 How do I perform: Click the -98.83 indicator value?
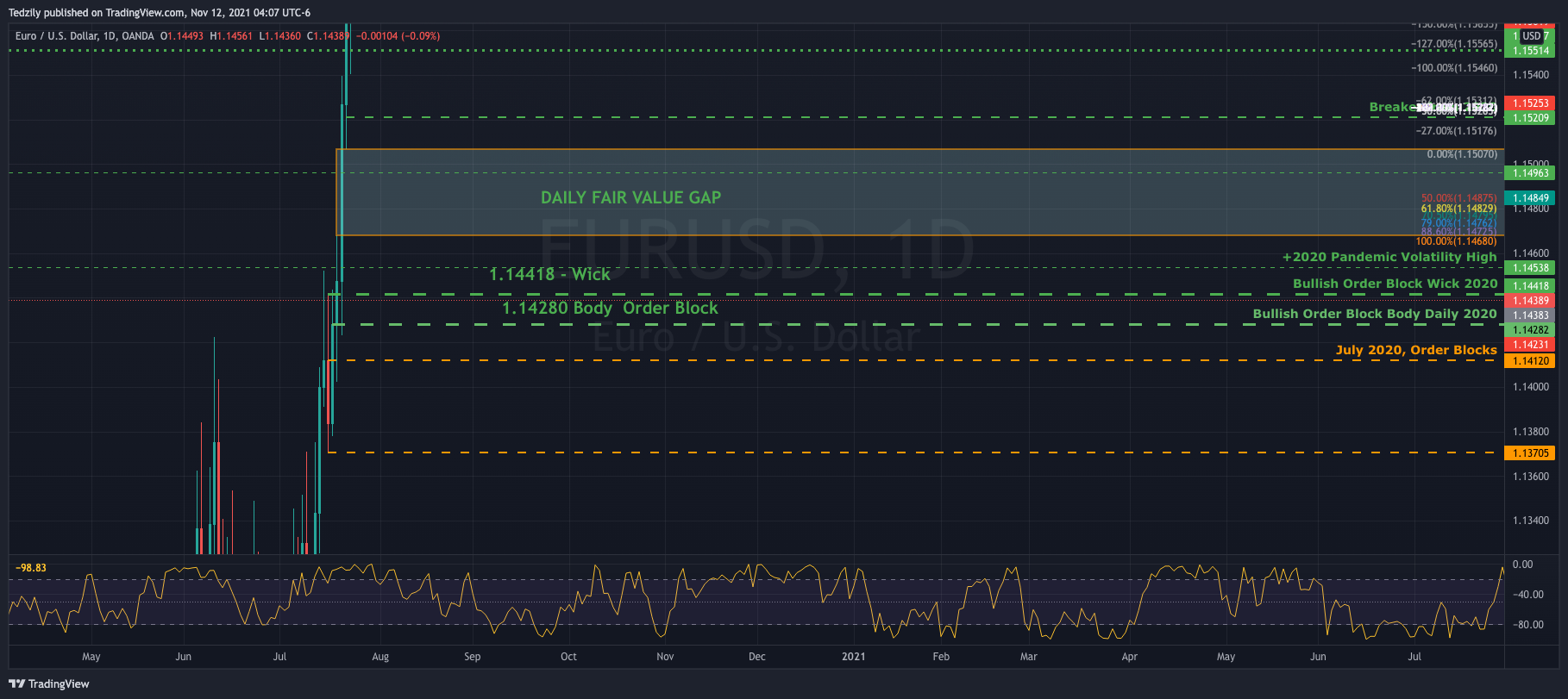tap(31, 568)
